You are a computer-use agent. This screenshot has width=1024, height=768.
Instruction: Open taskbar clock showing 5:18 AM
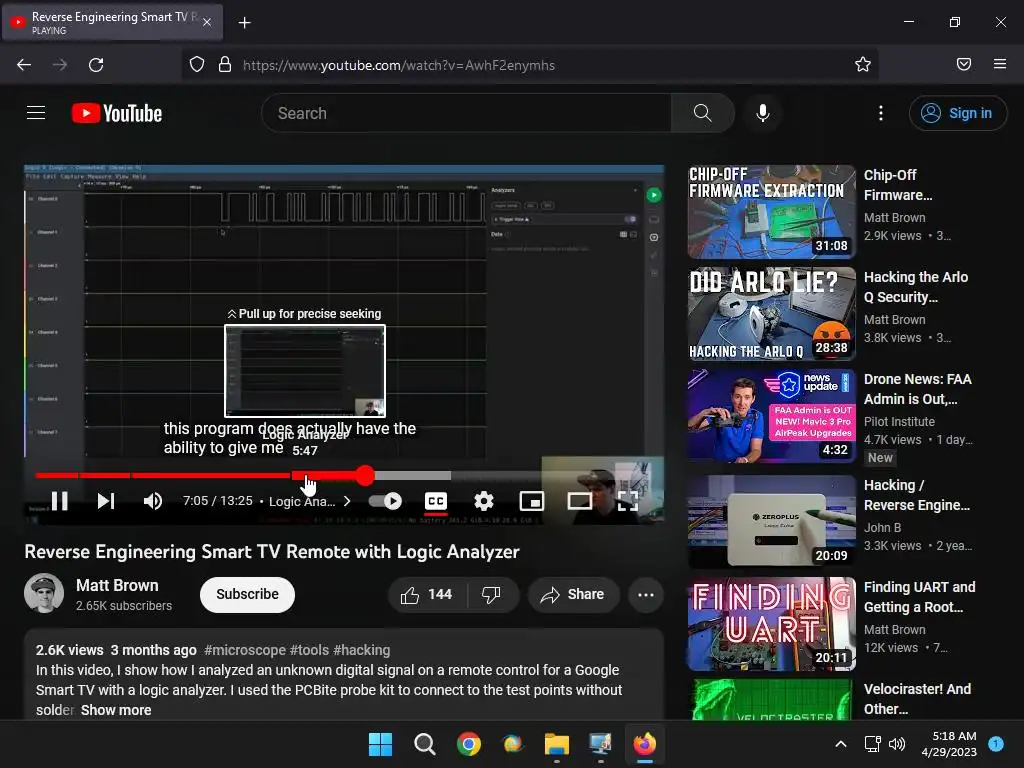(x=948, y=744)
